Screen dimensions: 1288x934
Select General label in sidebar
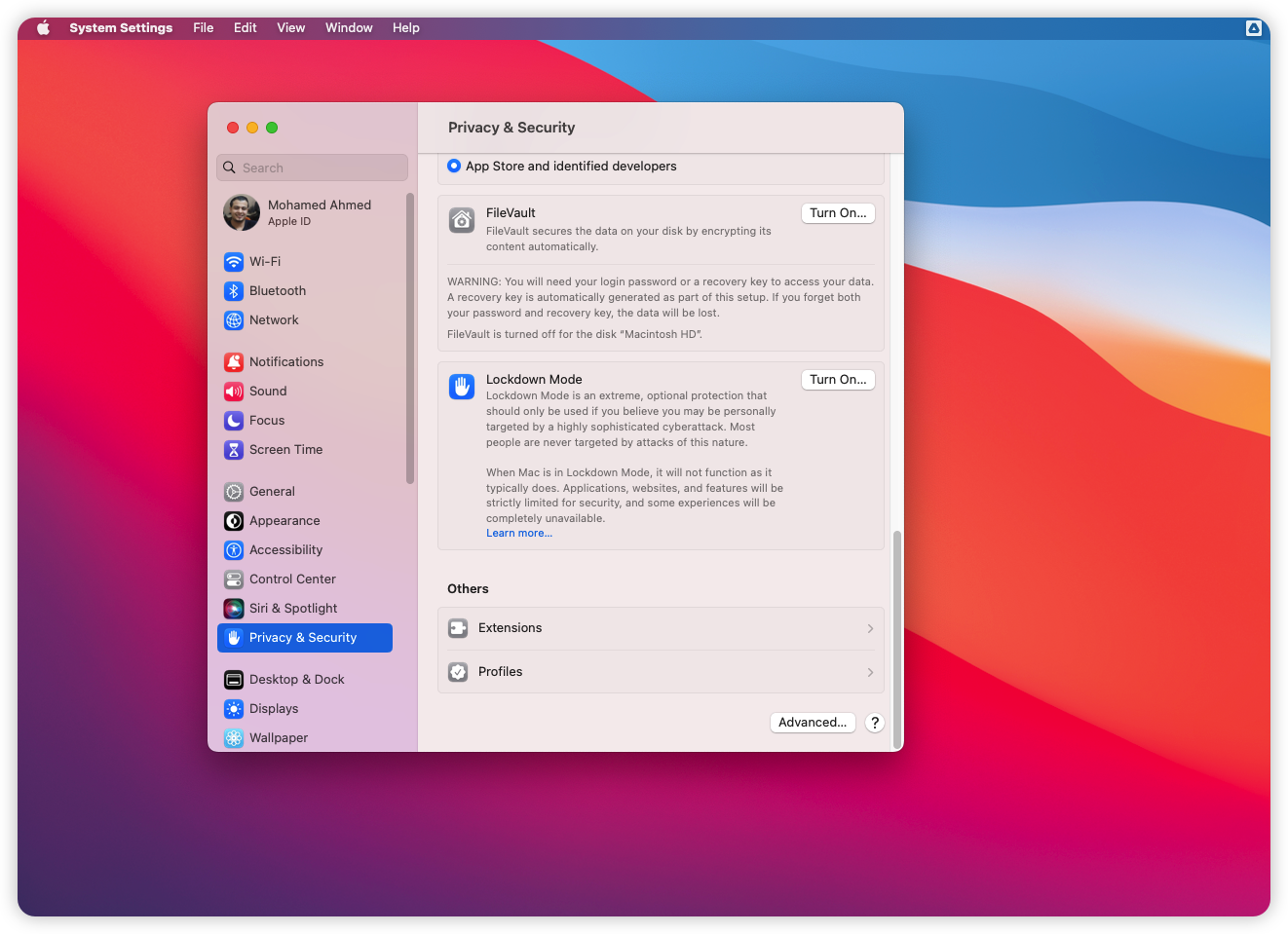[272, 492]
